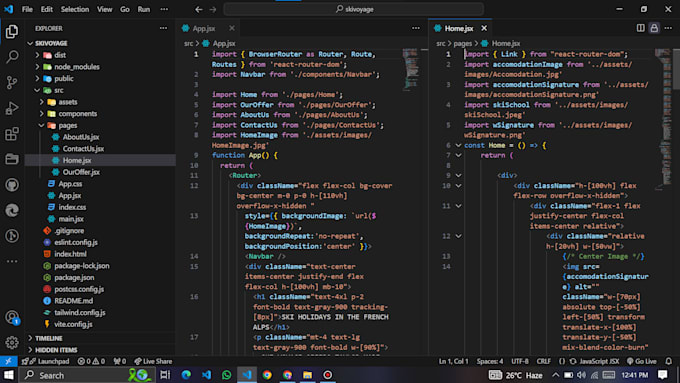Open OurOffer.jsx from the explorer
The width and height of the screenshot is (680, 383).
[x=101, y=172]
